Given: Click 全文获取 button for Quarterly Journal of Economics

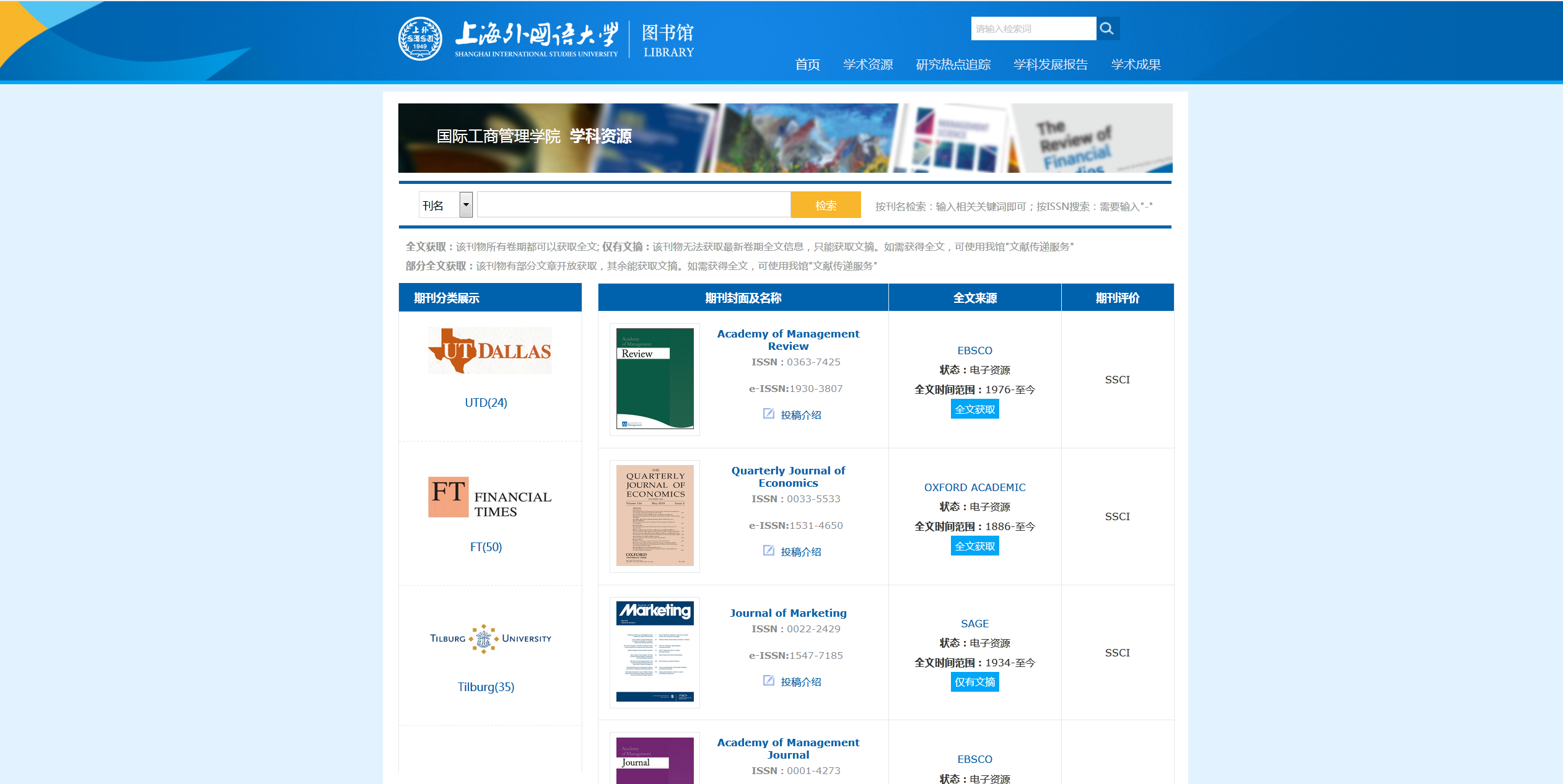Looking at the screenshot, I should pos(974,546).
